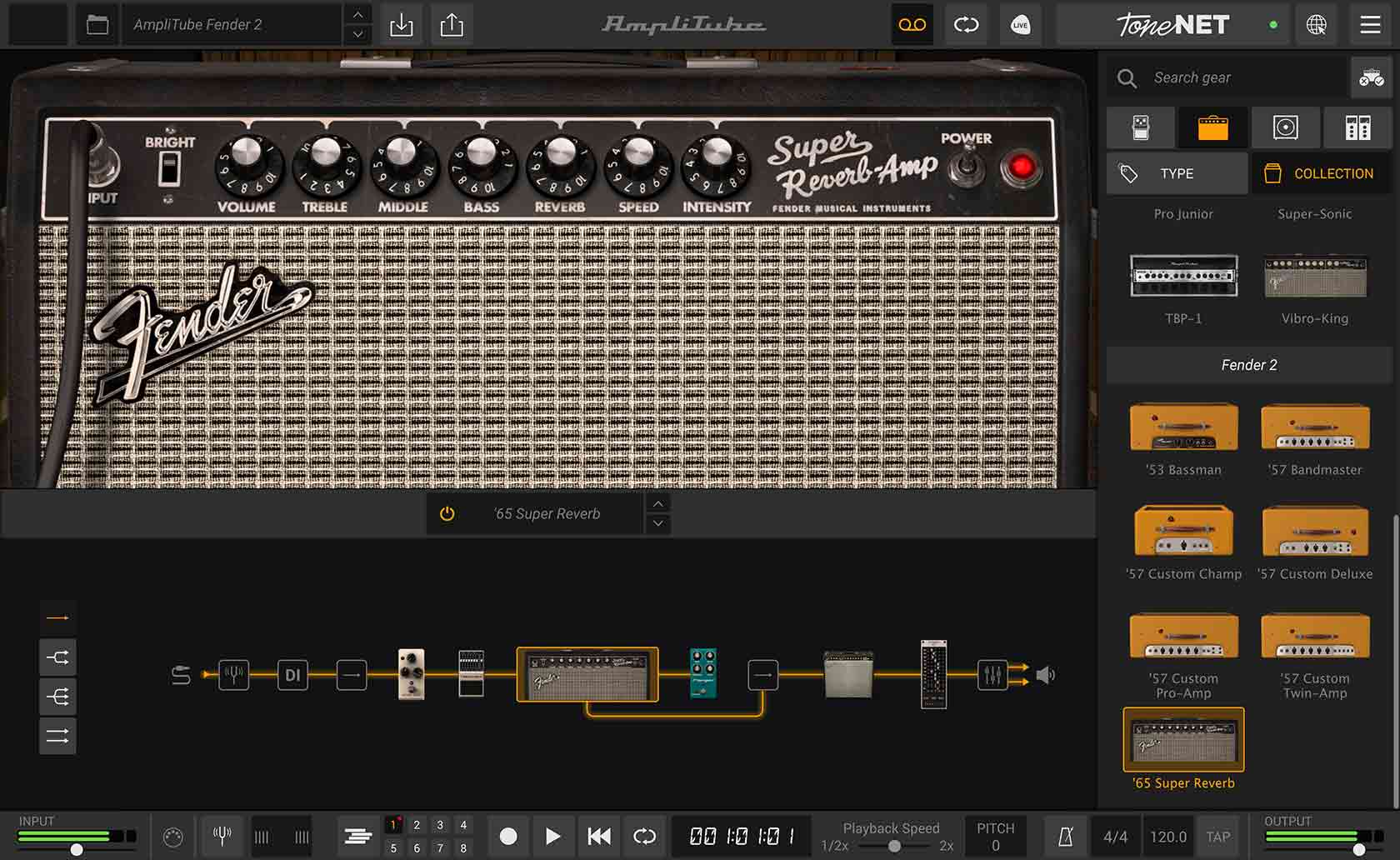This screenshot has height=860, width=1400.
Task: Switch gear filter to TYPE
Action: [1177, 173]
